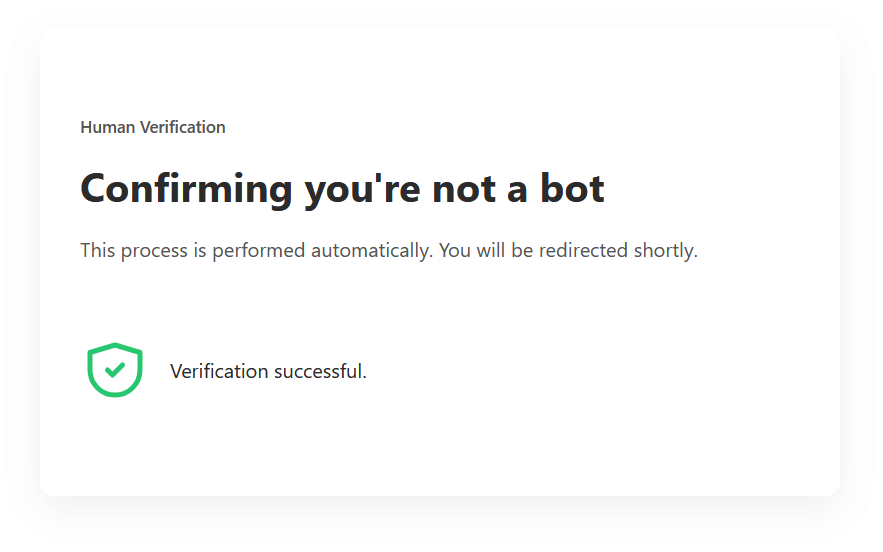Viewport: 883px width, 552px height.
Task: Click the green shield verification icon
Action: (x=115, y=370)
